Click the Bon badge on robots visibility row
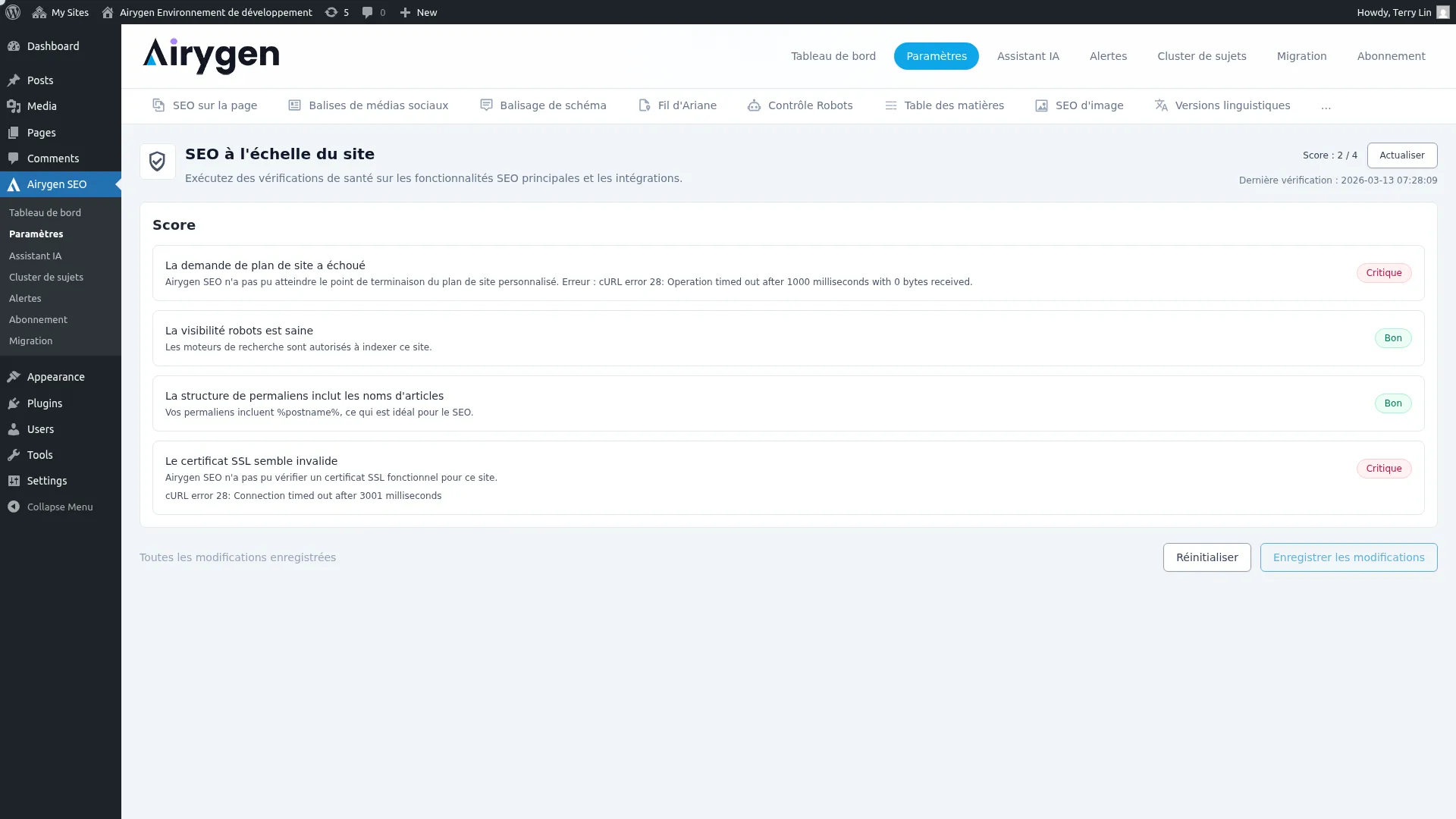The image size is (1456, 819). 1393,338
